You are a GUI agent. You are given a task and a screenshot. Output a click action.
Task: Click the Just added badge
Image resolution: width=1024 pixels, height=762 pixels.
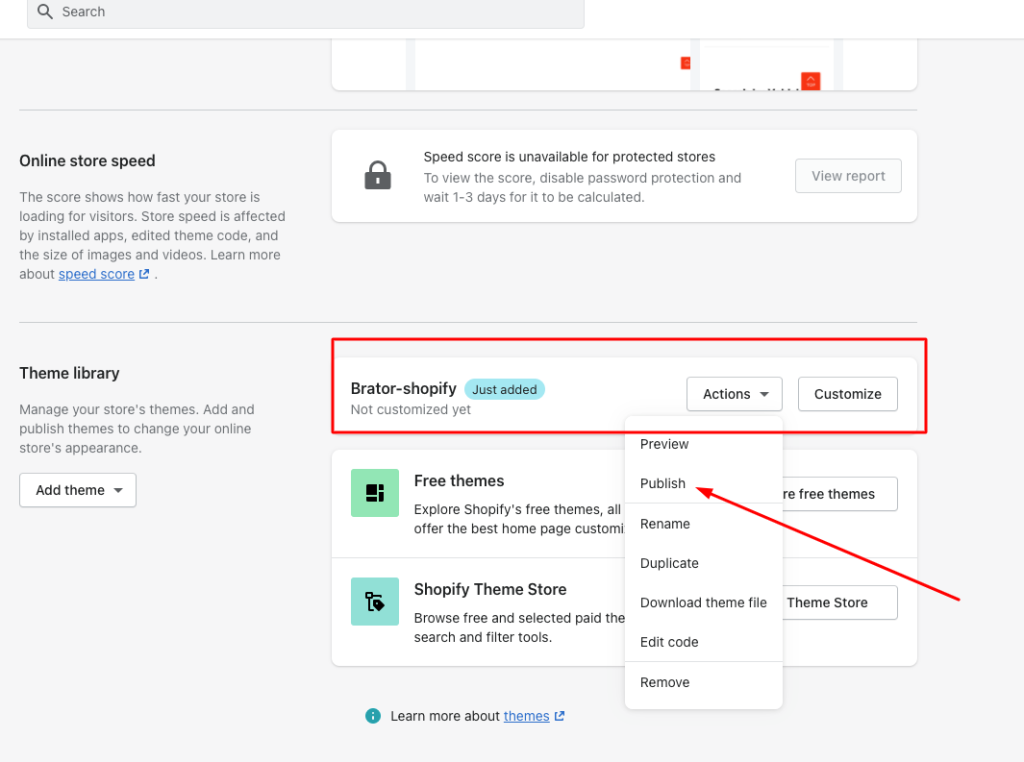click(504, 389)
